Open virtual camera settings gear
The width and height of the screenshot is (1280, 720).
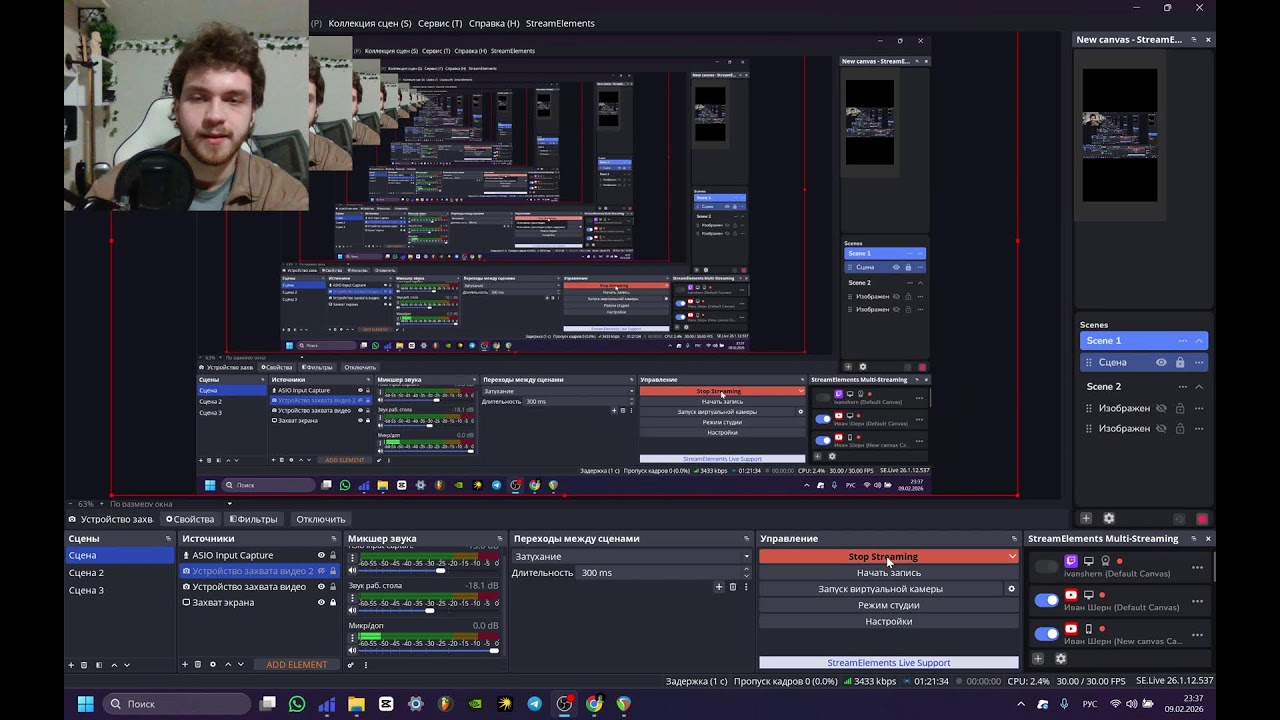pos(1011,589)
